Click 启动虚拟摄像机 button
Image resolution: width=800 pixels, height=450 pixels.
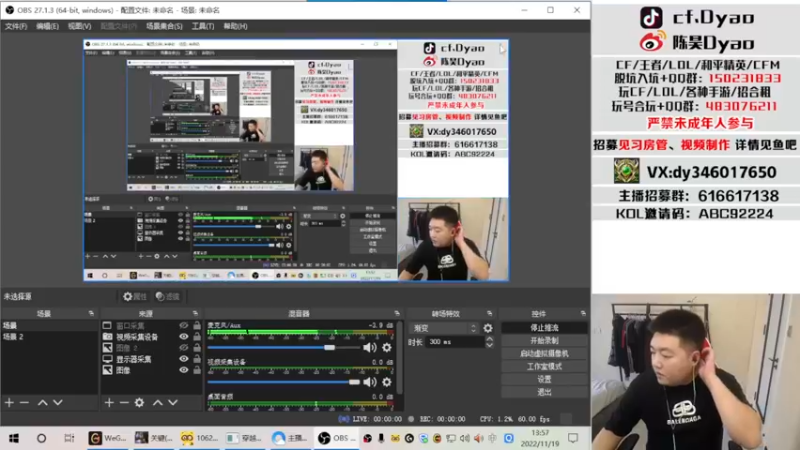click(544, 353)
